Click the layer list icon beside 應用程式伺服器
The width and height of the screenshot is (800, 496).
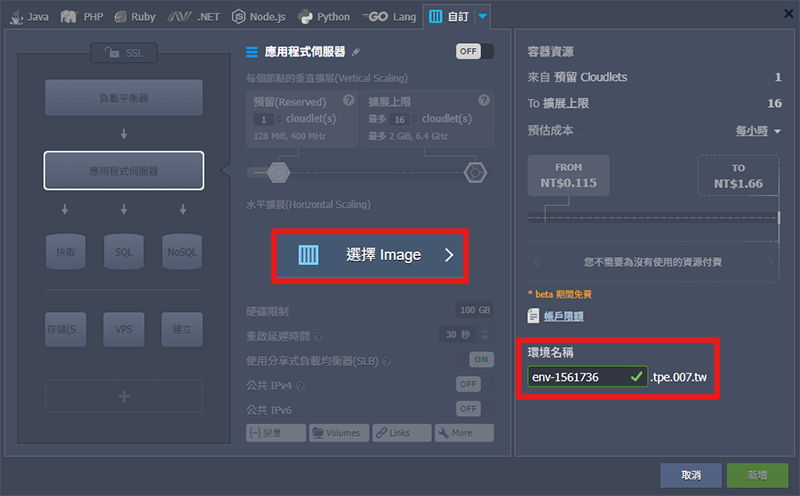252,52
